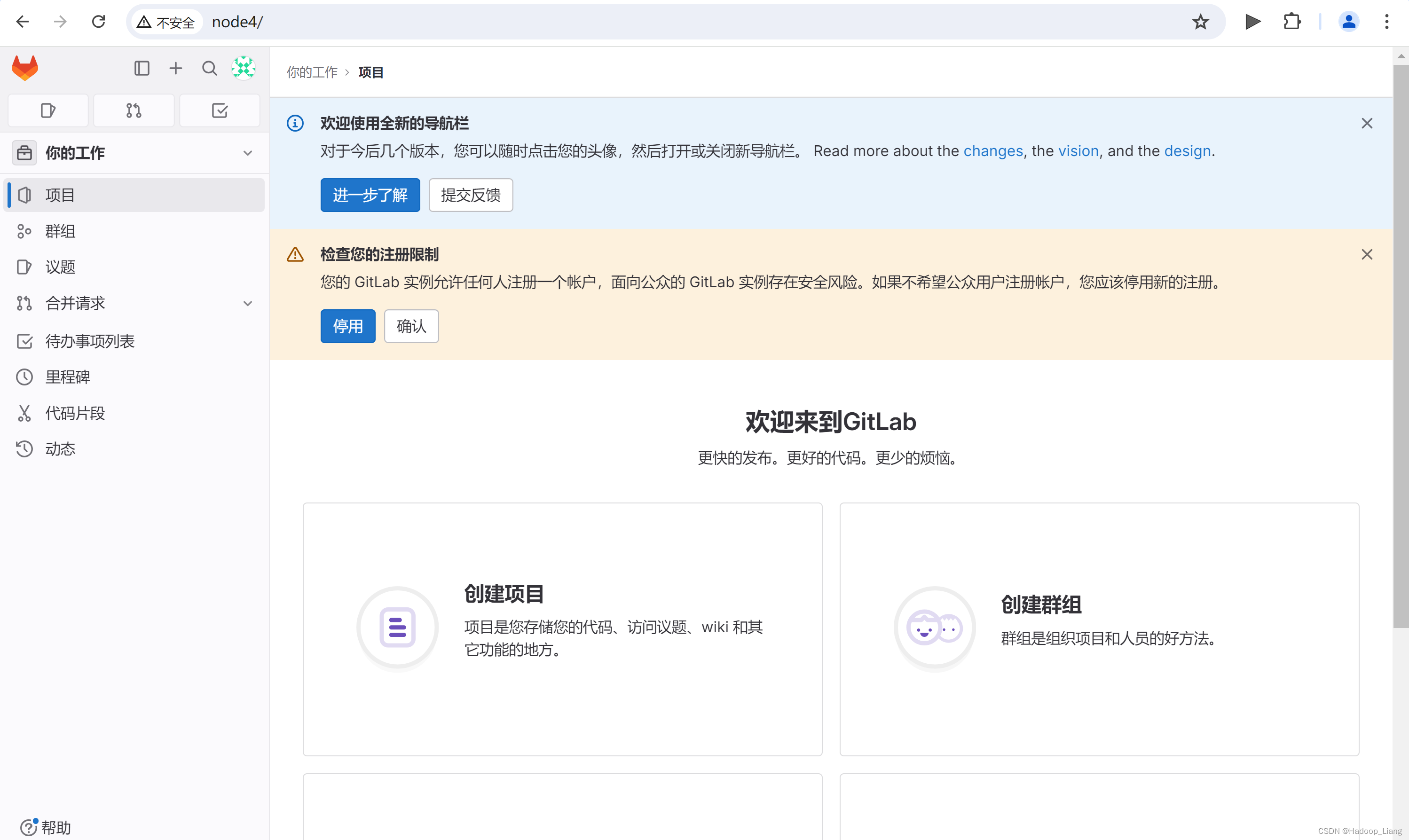Open 代码片段 in the sidebar
The width and height of the screenshot is (1409, 840).
pos(75,413)
